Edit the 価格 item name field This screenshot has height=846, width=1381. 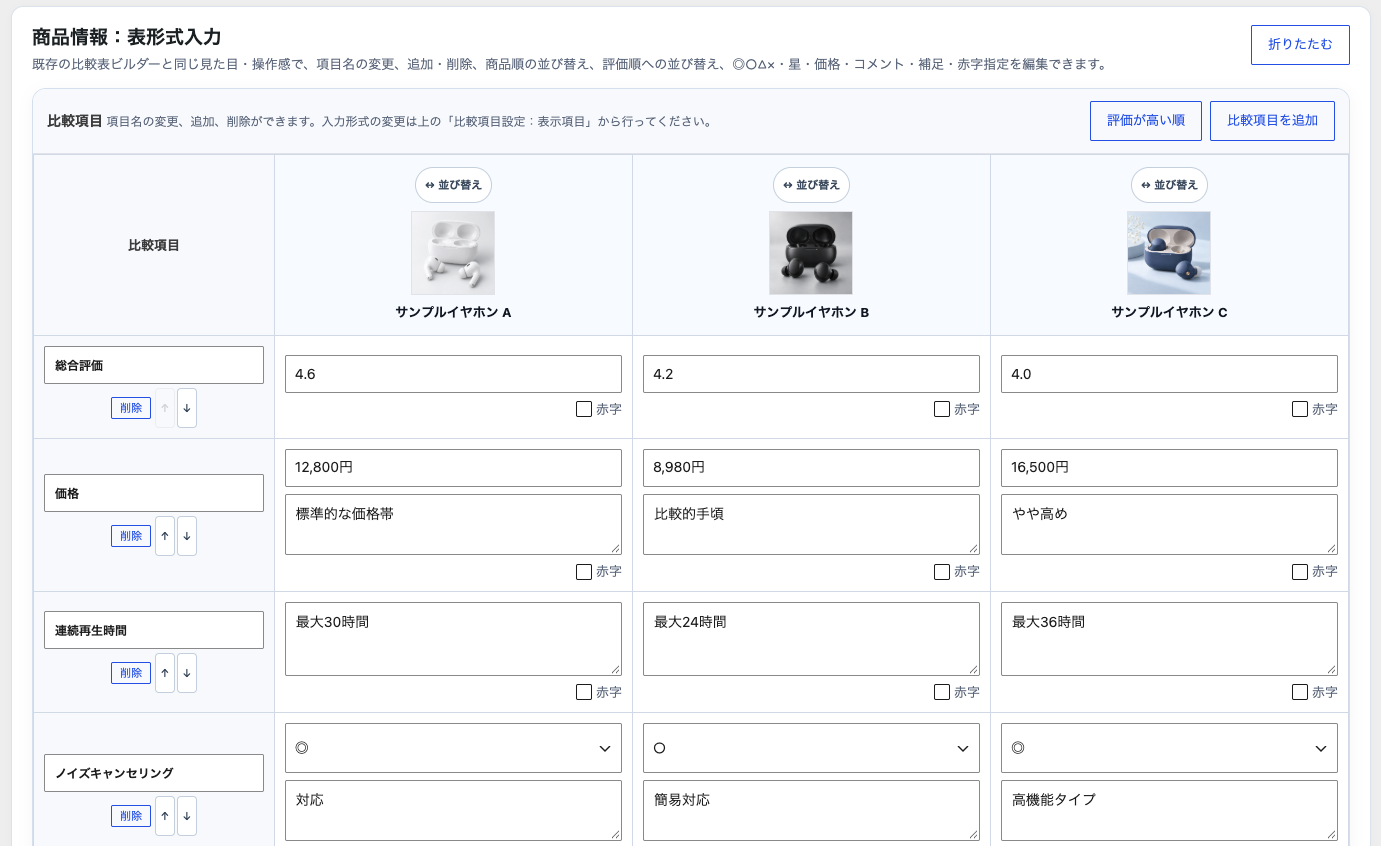tap(154, 493)
